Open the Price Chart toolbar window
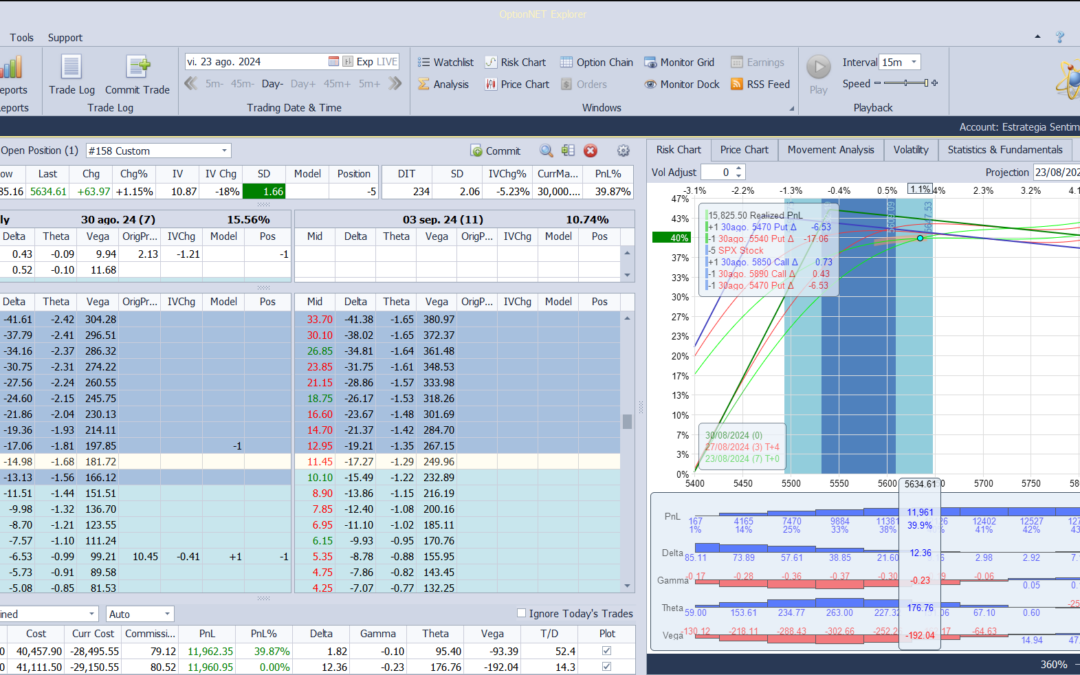Image resolution: width=1080 pixels, height=675 pixels. click(517, 84)
